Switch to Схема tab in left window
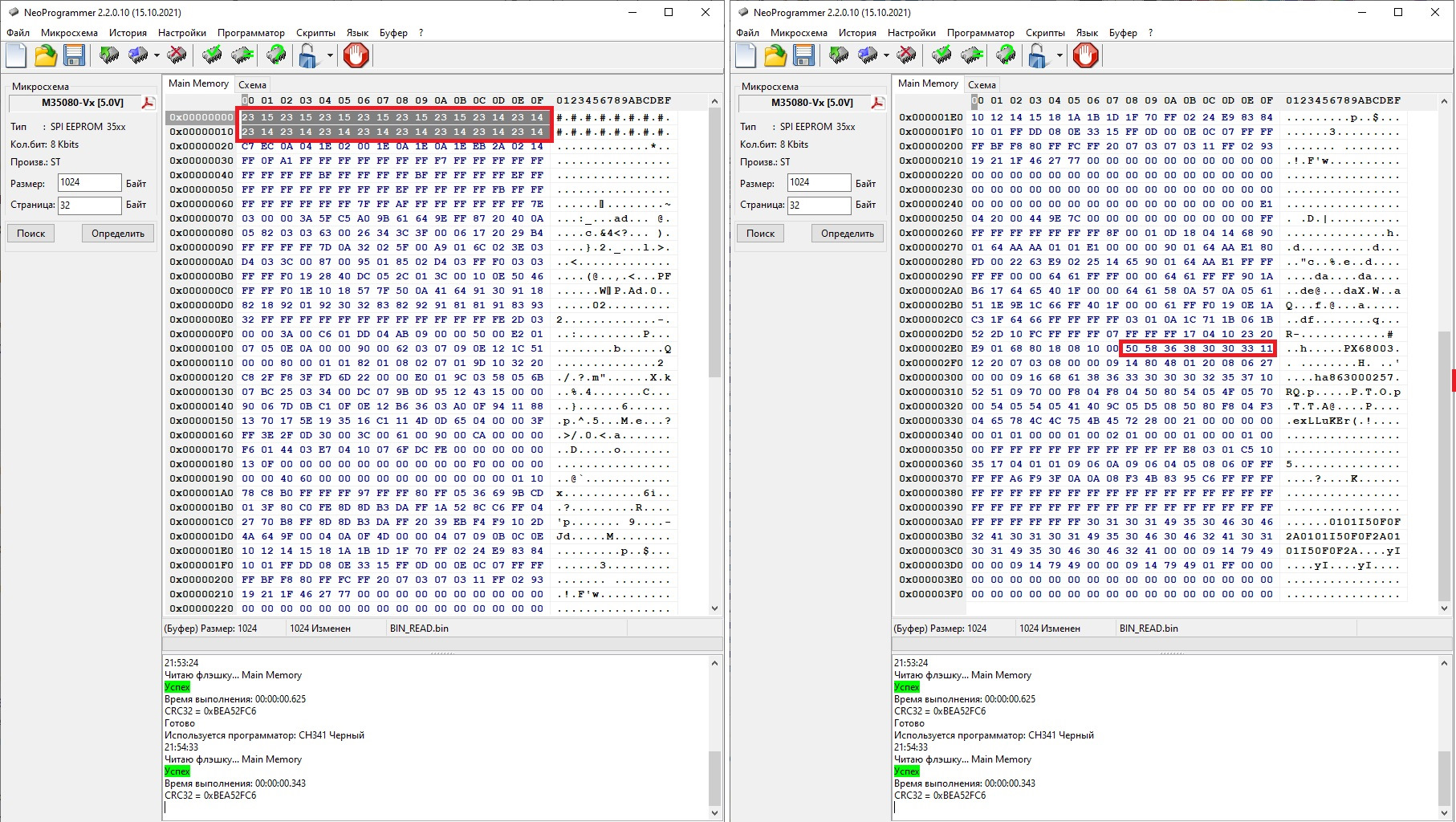Image resolution: width=1456 pixels, height=822 pixels. pos(252,84)
